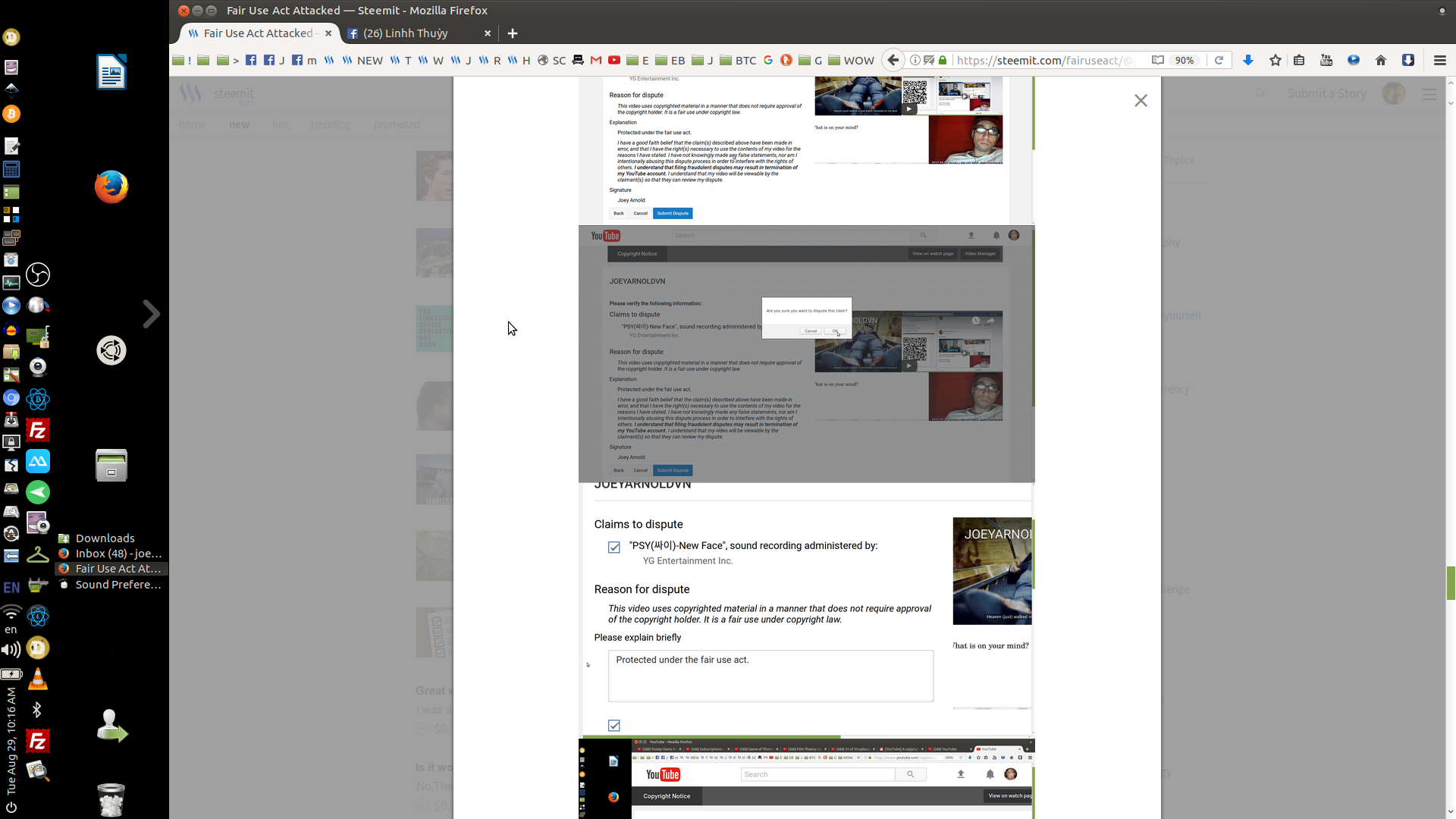1456x819 pixels.
Task: Expand the E bookmarks folder
Action: pos(638,60)
